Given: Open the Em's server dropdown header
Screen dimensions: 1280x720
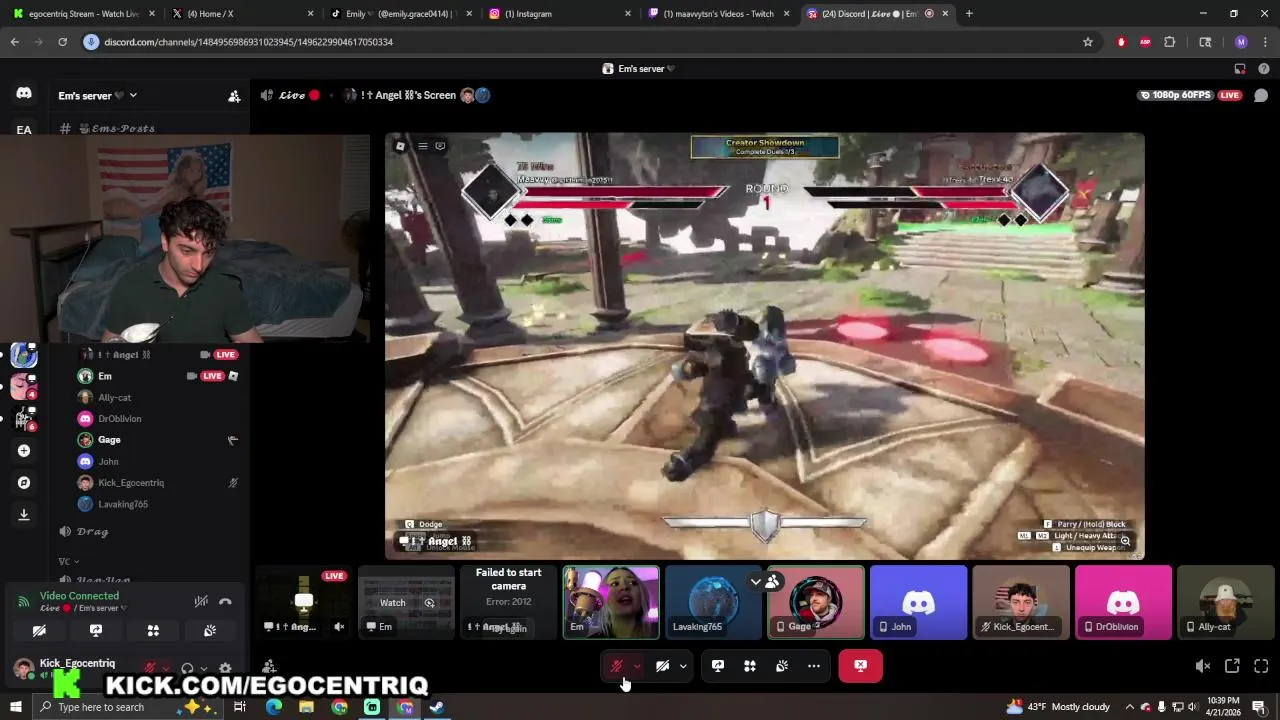Looking at the screenshot, I should pos(98,96).
